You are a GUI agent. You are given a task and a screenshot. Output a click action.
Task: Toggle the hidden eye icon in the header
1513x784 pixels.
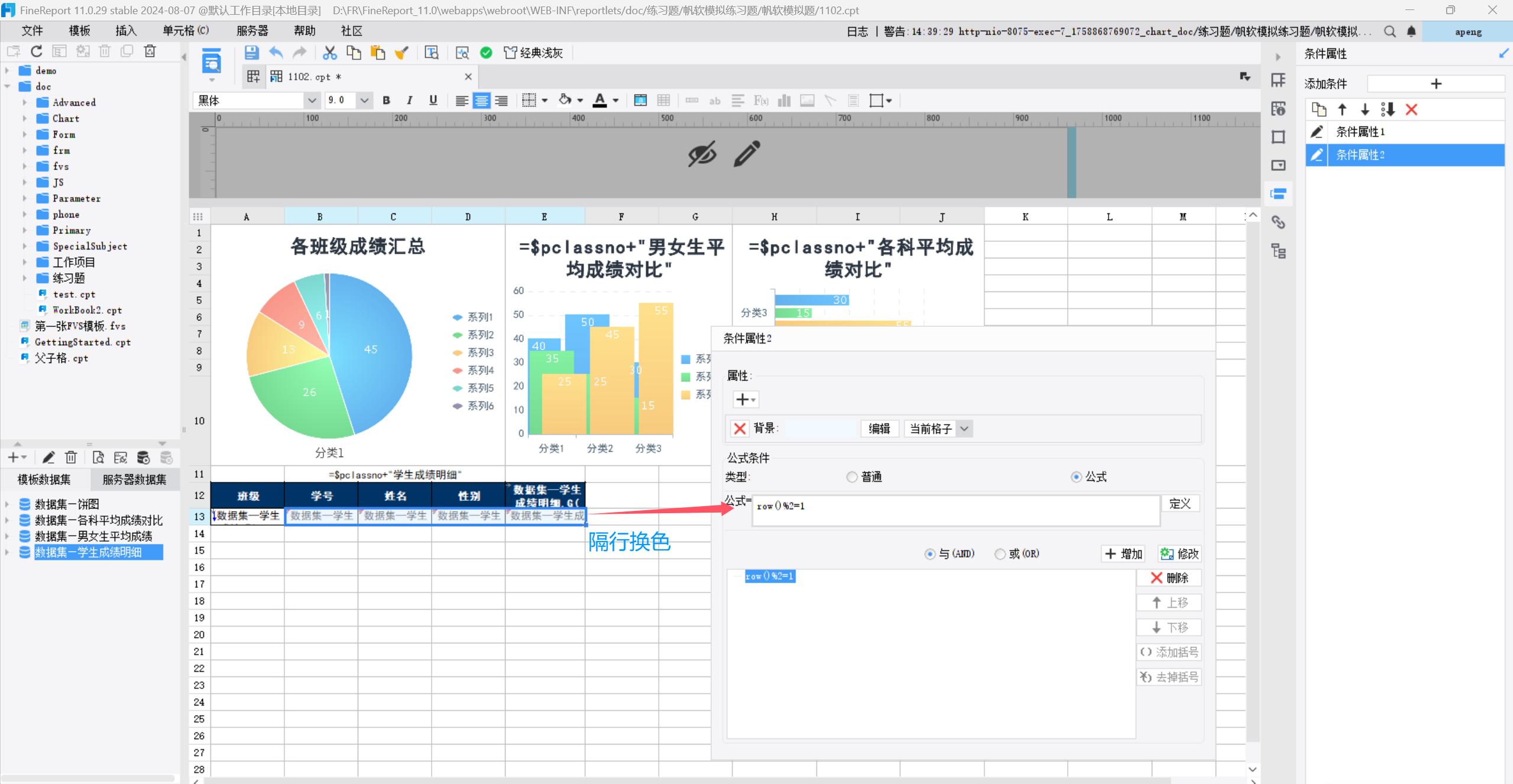point(702,154)
